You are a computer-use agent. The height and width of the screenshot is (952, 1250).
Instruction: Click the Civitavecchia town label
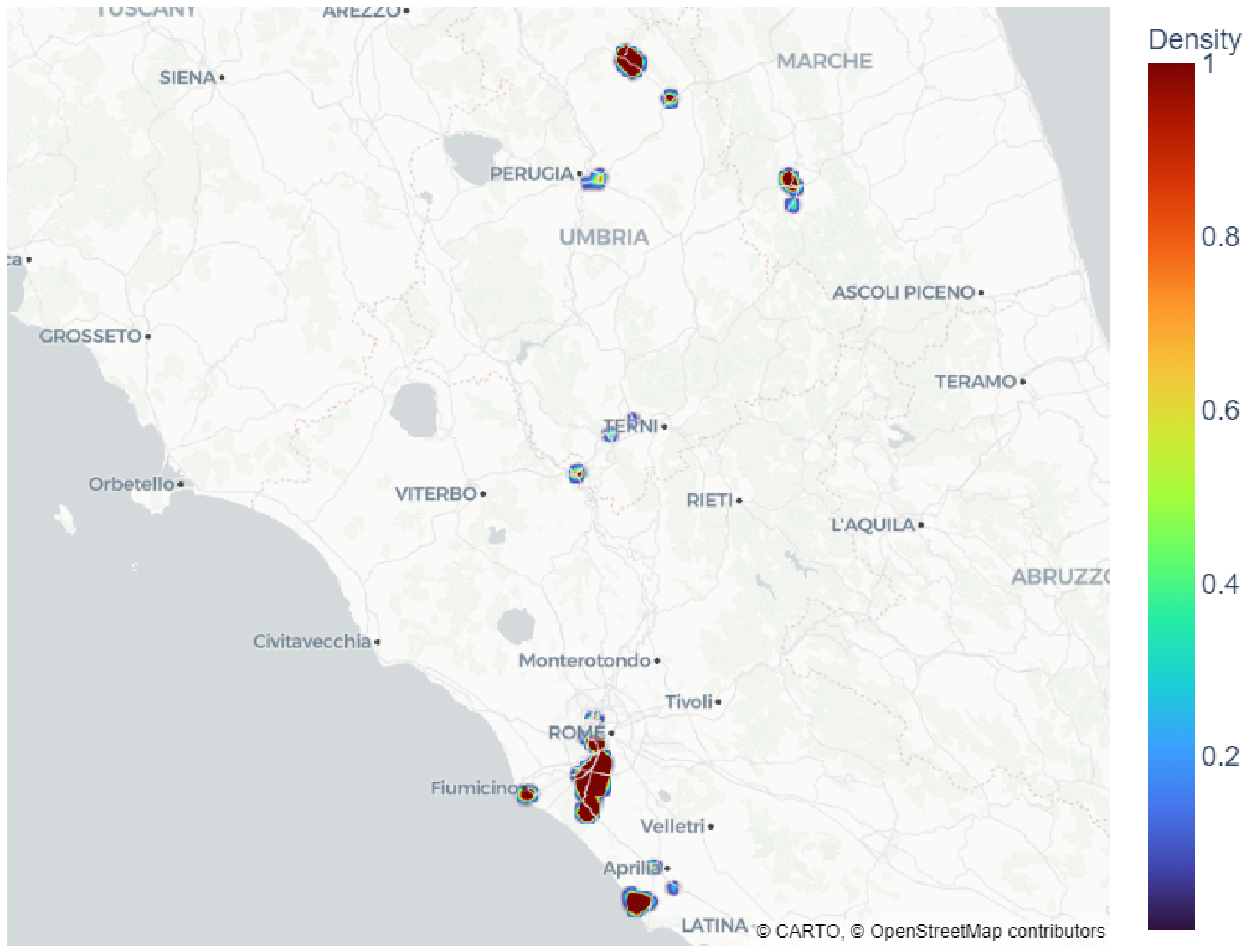(312, 641)
